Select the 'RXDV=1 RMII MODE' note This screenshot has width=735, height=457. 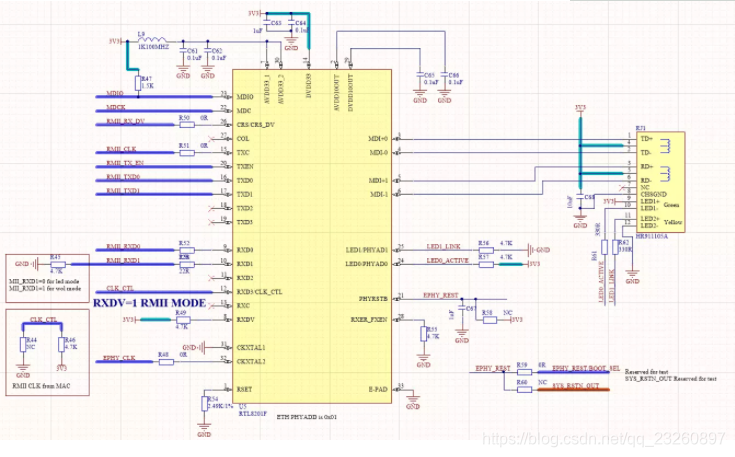[150, 303]
